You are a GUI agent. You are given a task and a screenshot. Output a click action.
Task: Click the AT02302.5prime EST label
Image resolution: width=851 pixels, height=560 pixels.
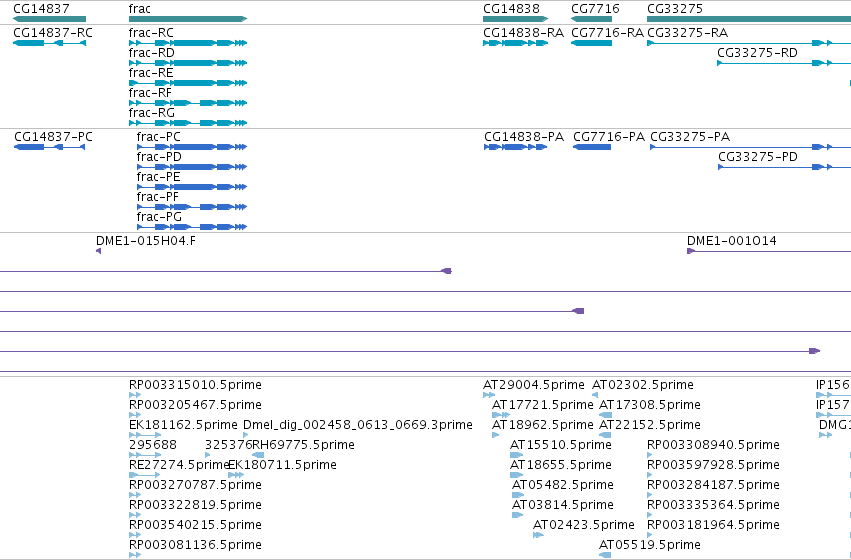pos(643,385)
